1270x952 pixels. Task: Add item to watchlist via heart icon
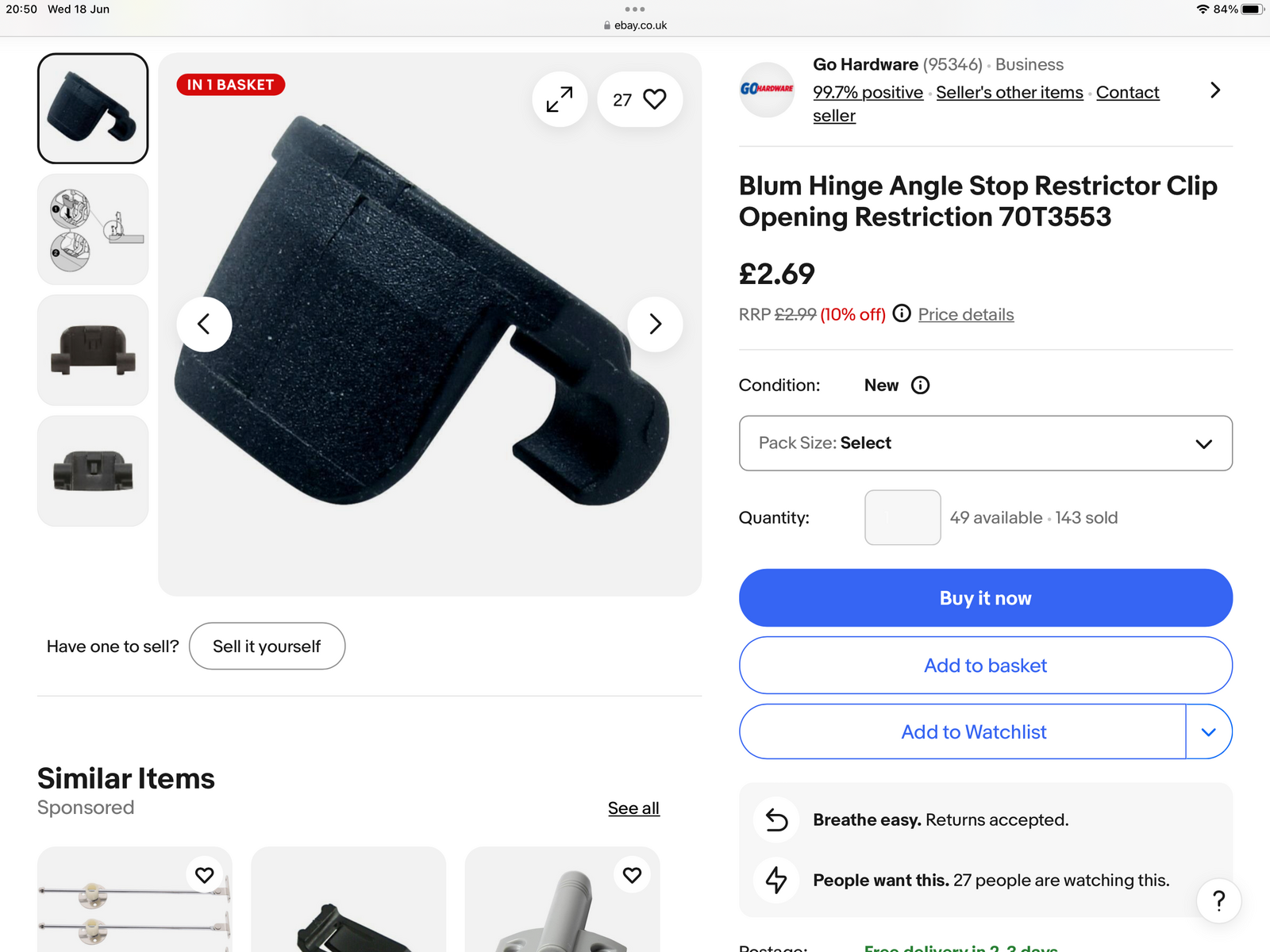(x=654, y=99)
